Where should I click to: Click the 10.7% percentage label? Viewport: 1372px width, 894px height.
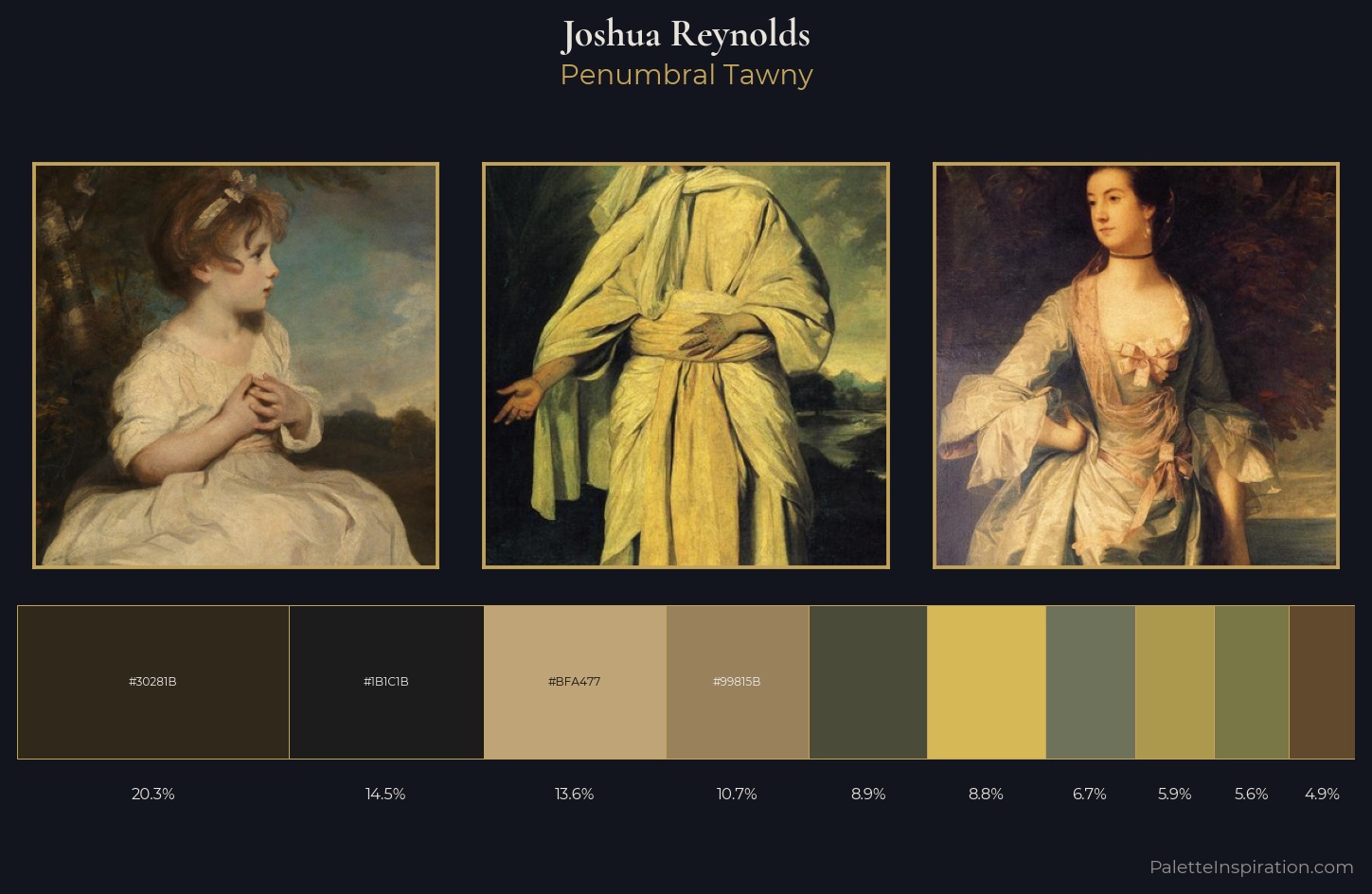click(x=737, y=794)
